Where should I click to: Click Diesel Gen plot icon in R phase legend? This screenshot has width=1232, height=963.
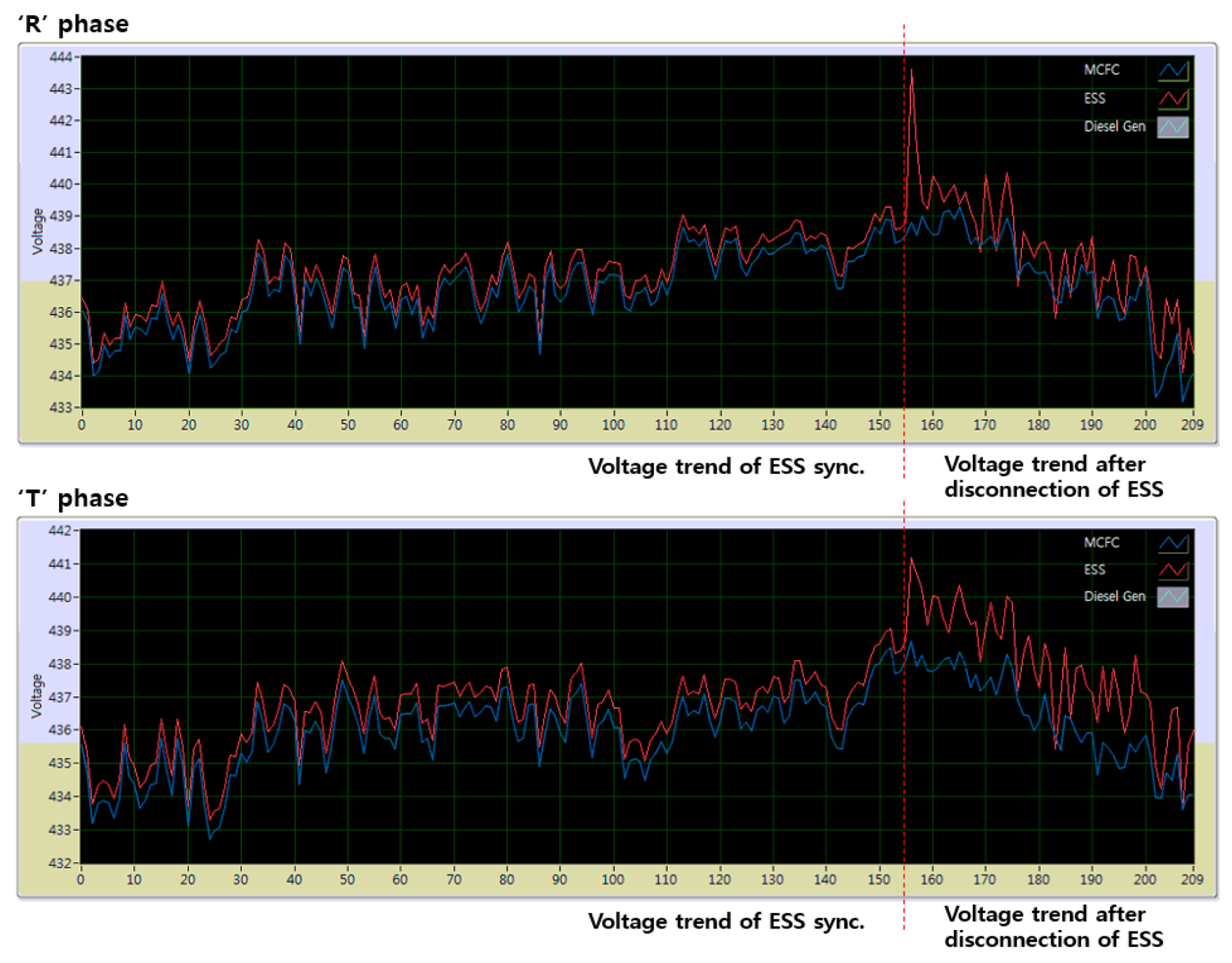[1172, 127]
